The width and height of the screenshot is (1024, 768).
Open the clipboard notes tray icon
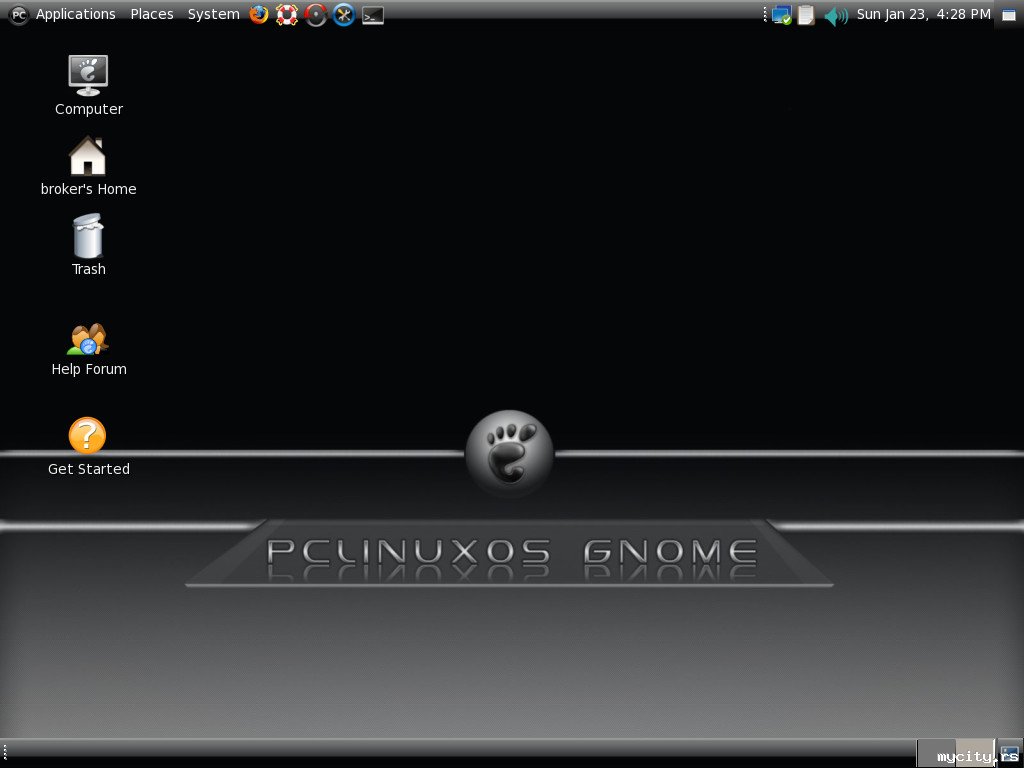[x=807, y=15]
